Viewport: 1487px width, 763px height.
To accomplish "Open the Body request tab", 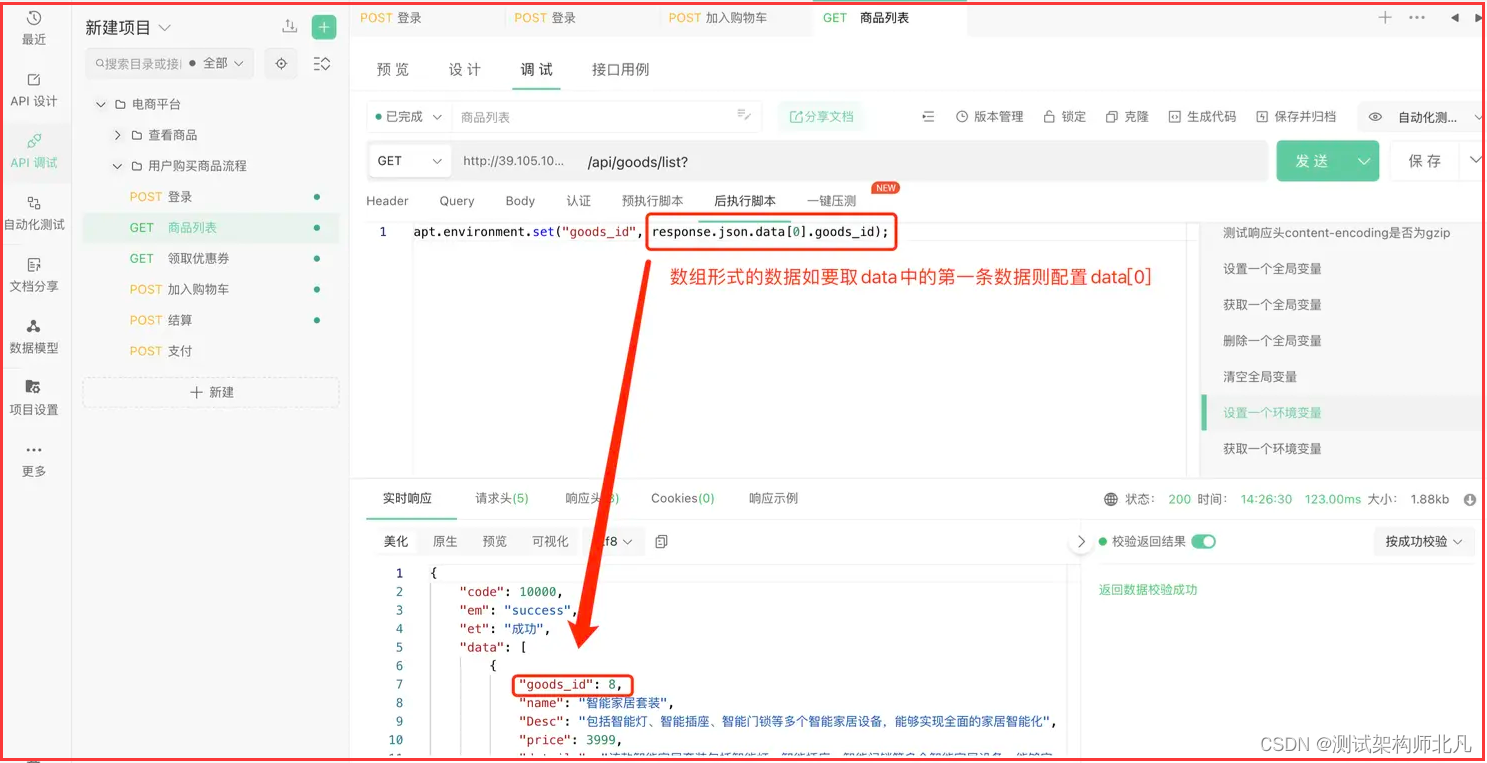I will (520, 201).
